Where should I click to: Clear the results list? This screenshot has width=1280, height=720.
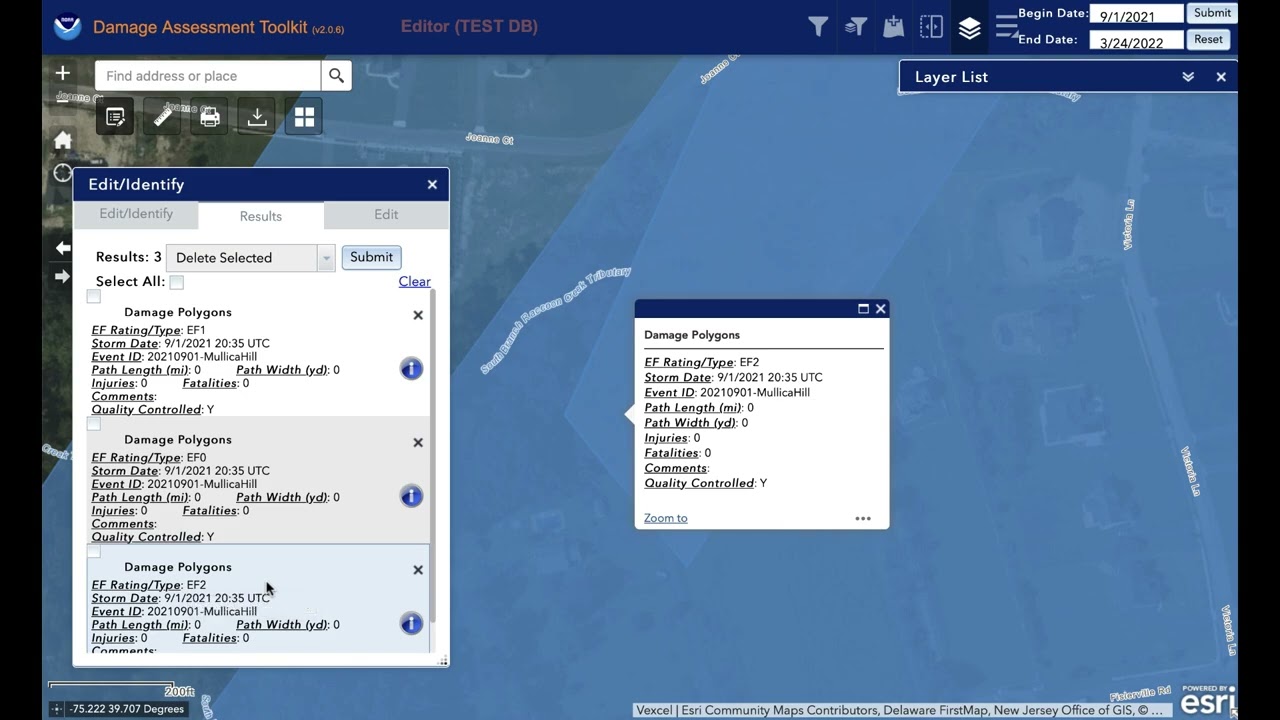pyautogui.click(x=414, y=282)
